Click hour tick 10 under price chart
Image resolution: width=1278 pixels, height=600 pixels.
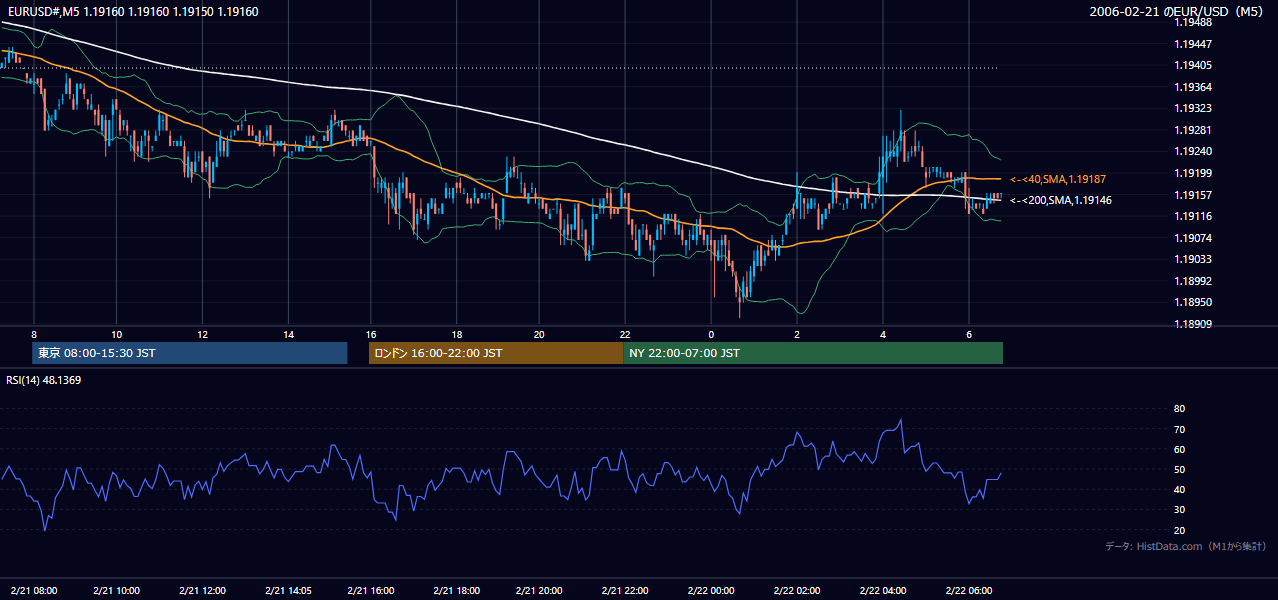coord(117,334)
